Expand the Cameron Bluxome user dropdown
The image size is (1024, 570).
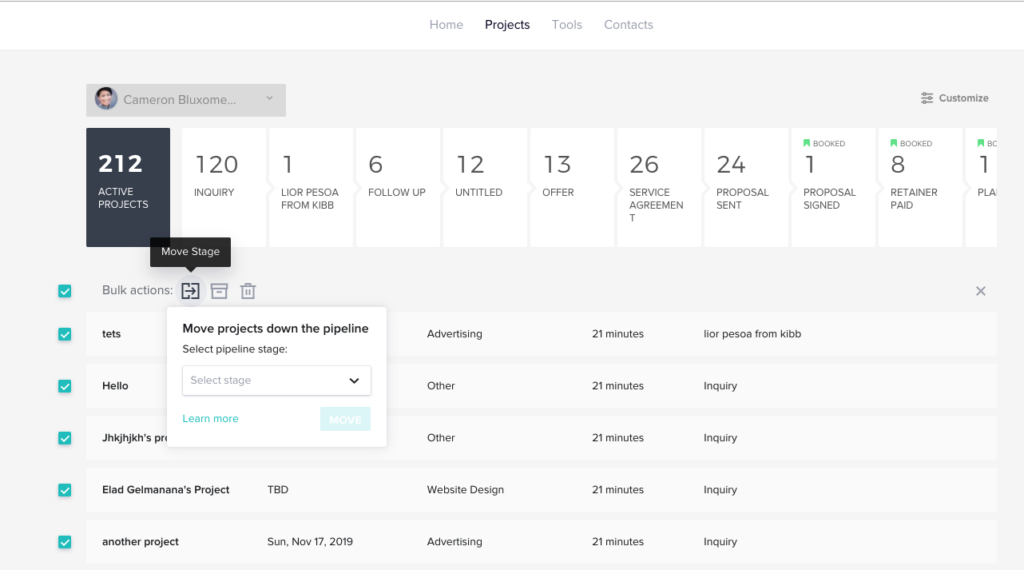coord(269,99)
